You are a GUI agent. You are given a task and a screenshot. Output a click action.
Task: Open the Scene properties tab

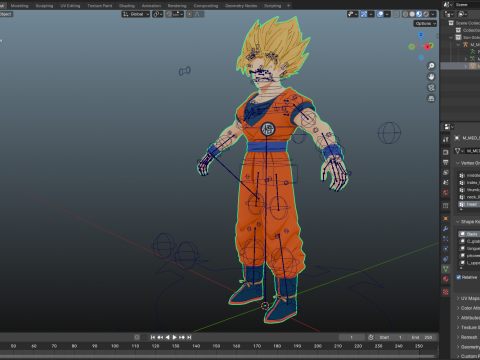[x=446, y=182]
